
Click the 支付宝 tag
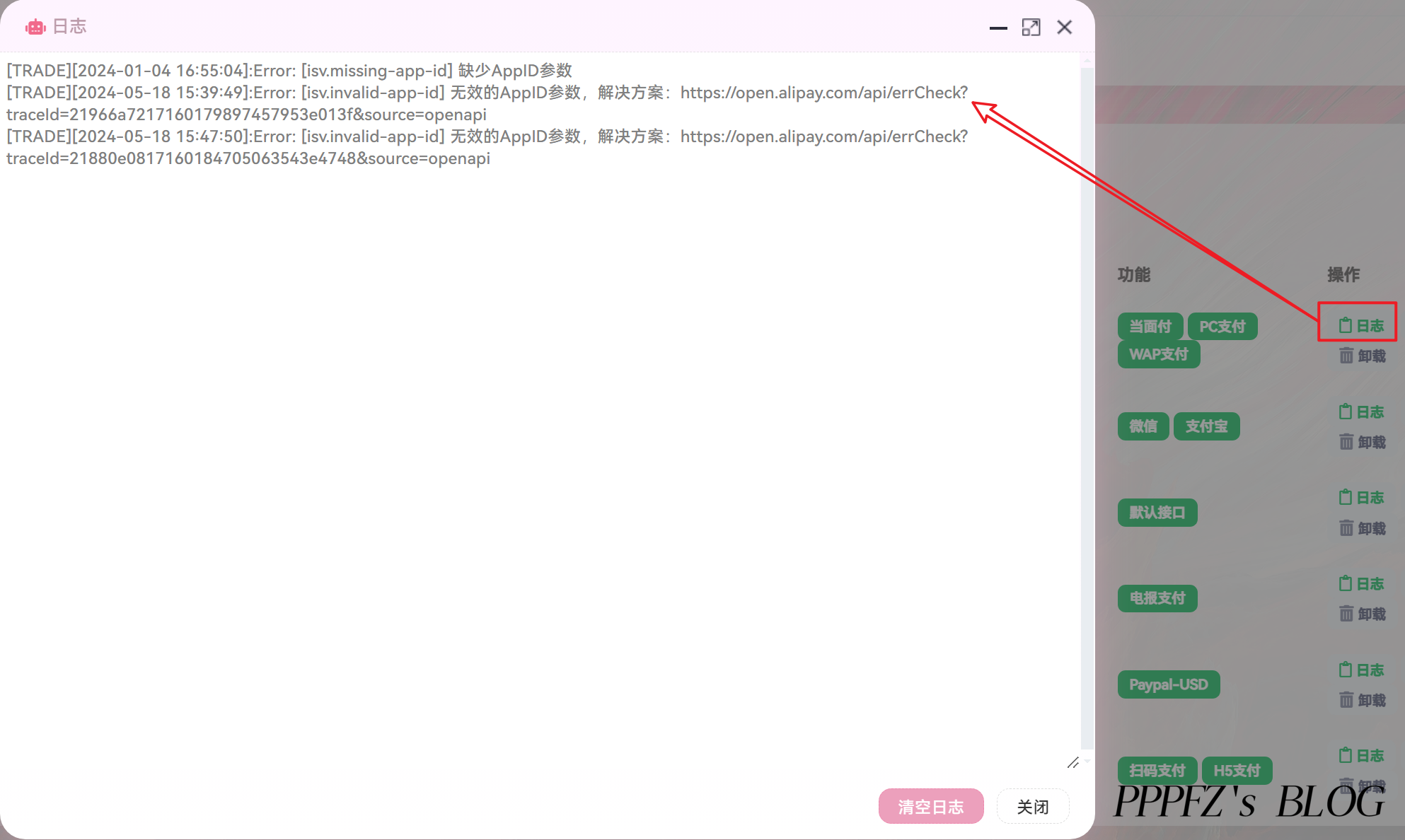[x=1207, y=426]
